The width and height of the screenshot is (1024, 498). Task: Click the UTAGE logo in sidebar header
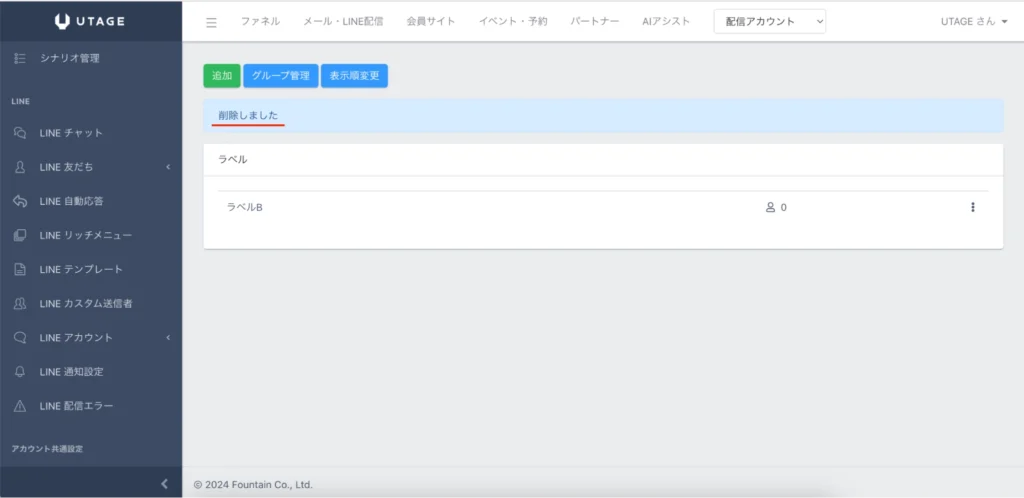coord(89,22)
